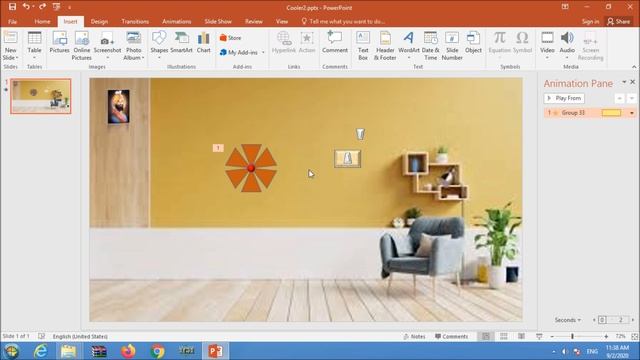Open Firefox from the taskbar

pos(128,351)
